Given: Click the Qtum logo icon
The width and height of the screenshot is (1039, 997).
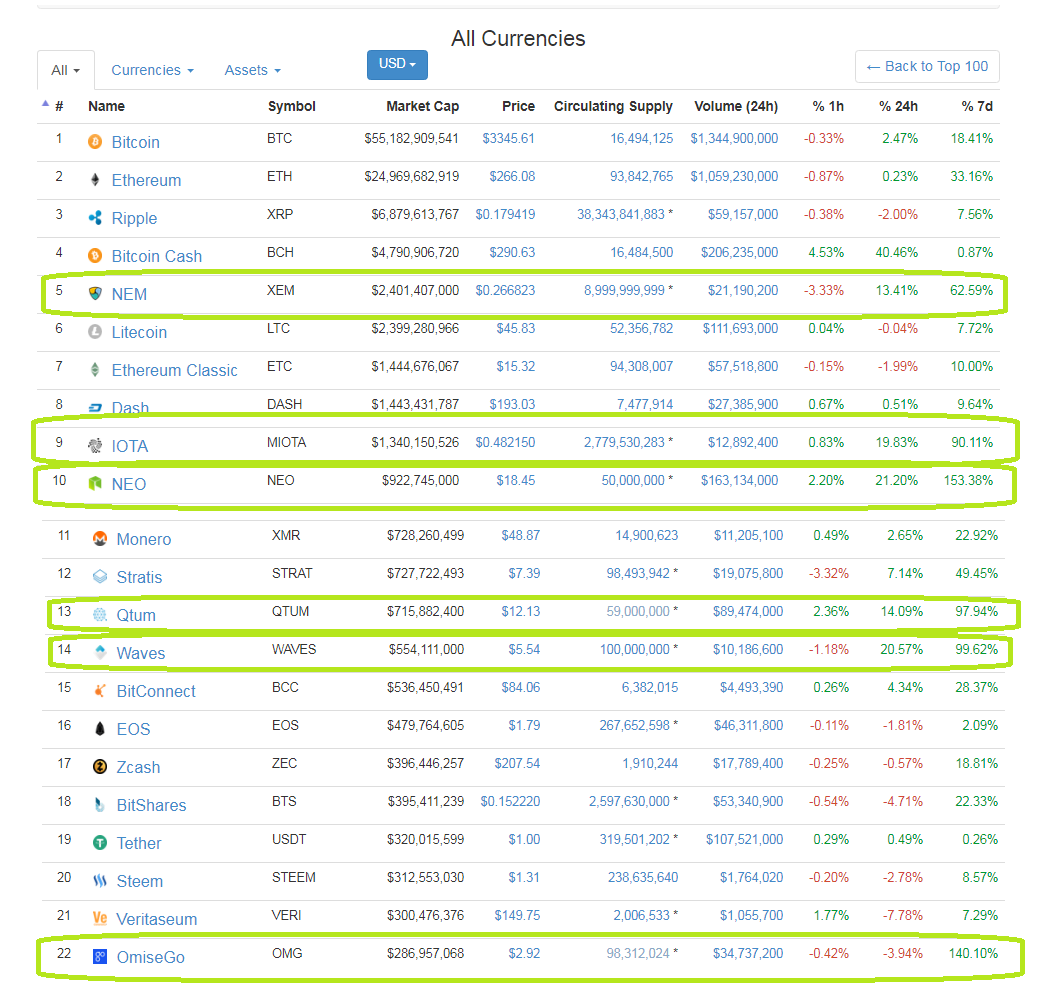Looking at the screenshot, I should [x=100, y=615].
